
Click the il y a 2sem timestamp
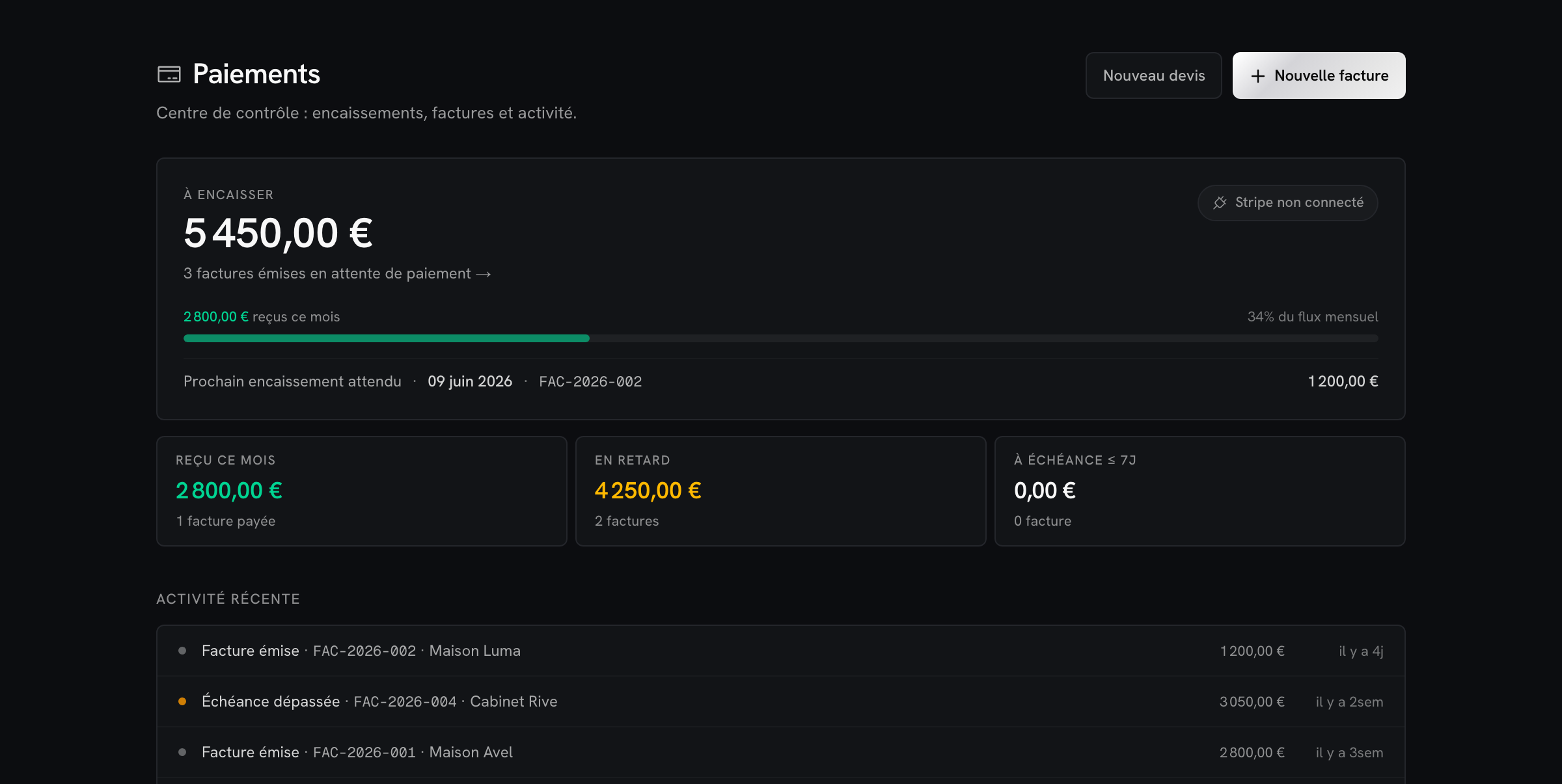click(1349, 702)
